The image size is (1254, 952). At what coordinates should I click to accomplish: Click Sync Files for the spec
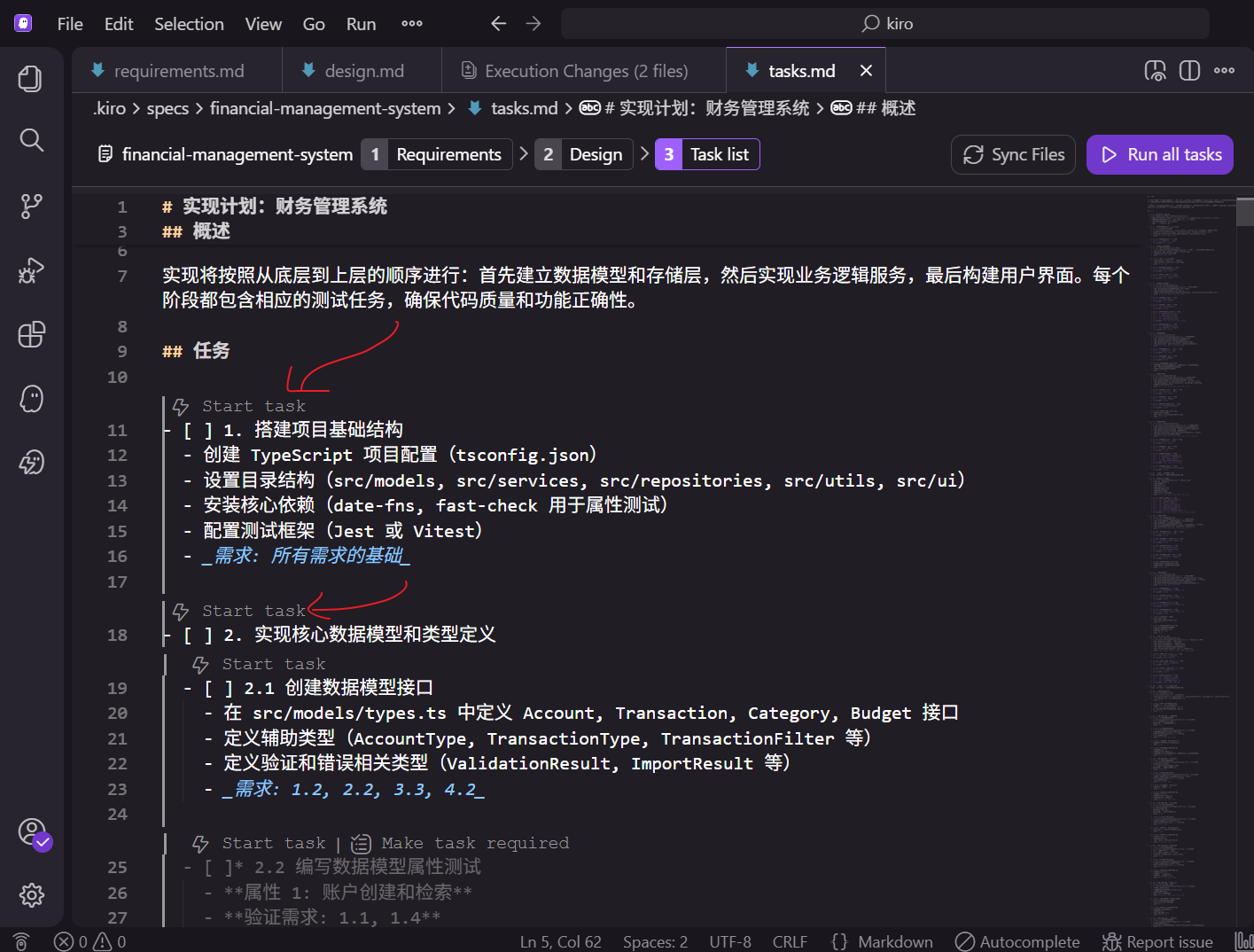pos(1013,154)
